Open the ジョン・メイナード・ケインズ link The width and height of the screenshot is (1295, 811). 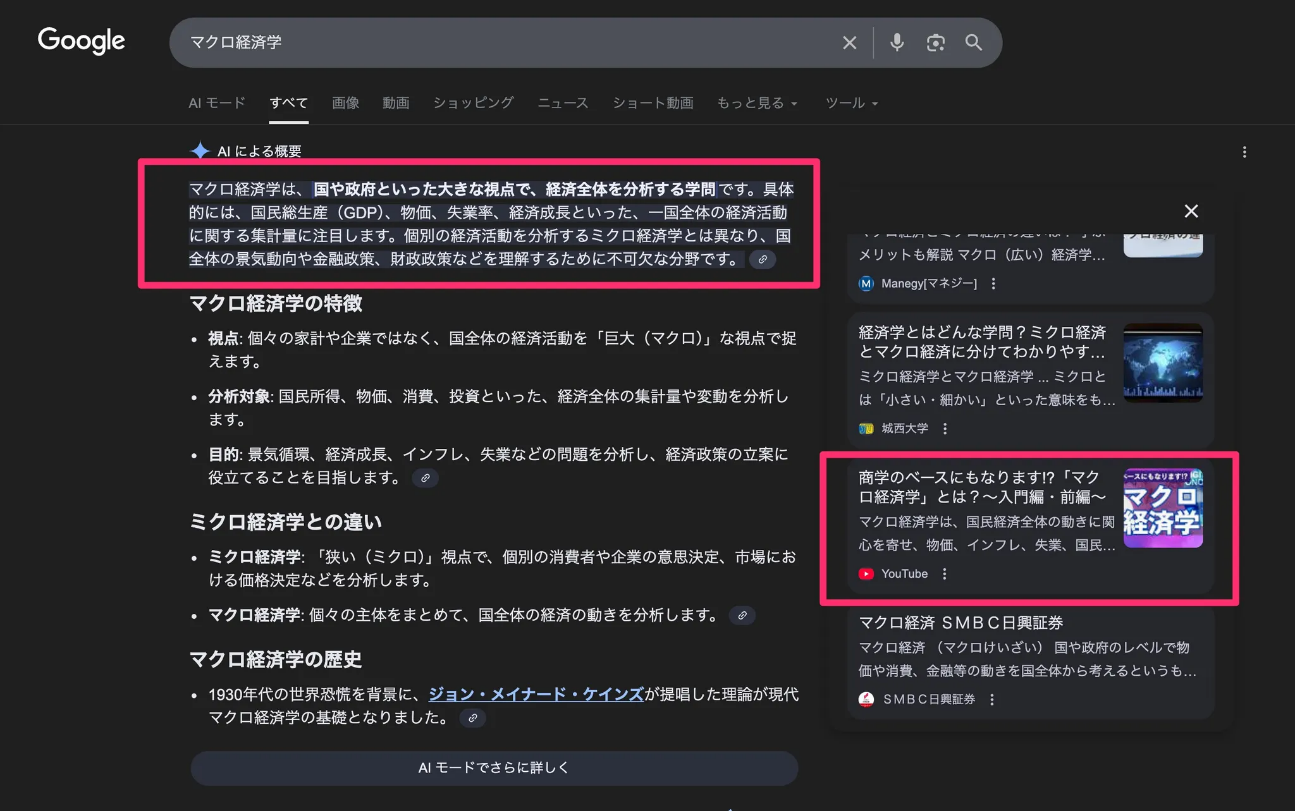point(535,694)
